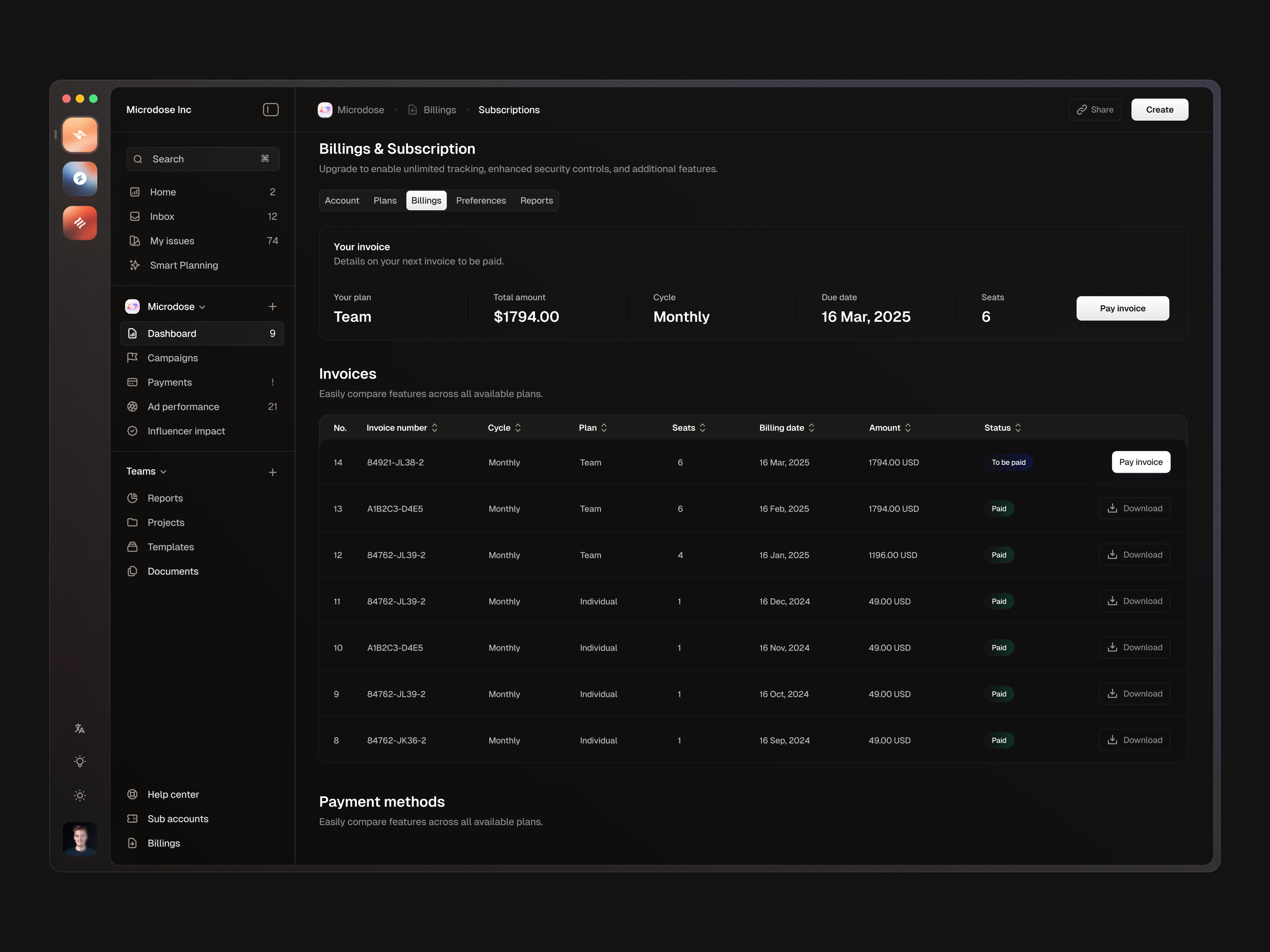Click the translate language icon
The width and height of the screenshot is (1270, 952).
tap(80, 728)
